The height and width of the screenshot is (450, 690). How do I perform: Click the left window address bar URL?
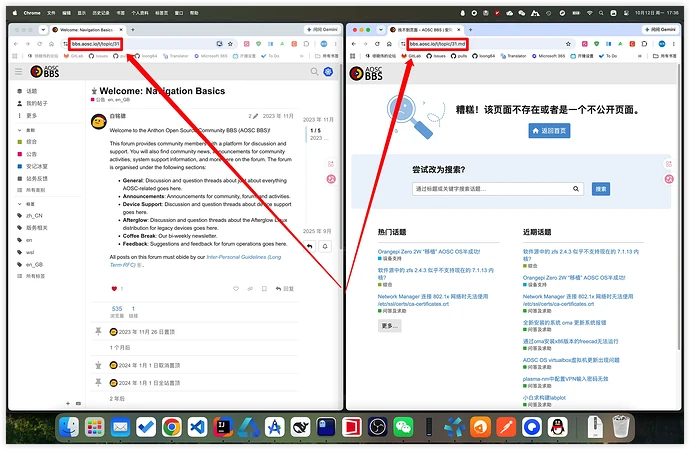95,44
